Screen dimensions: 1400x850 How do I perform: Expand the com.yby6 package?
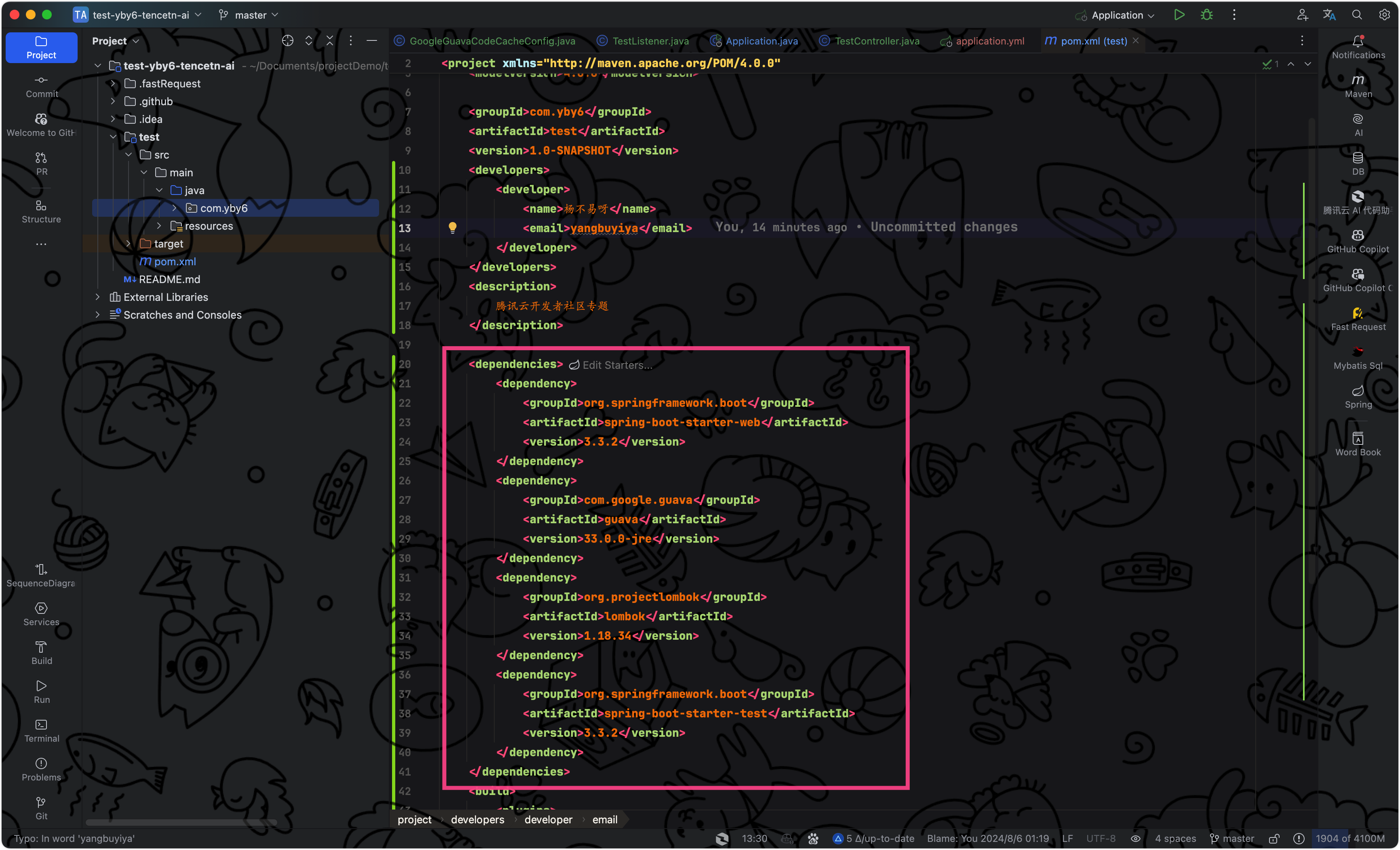(x=175, y=208)
